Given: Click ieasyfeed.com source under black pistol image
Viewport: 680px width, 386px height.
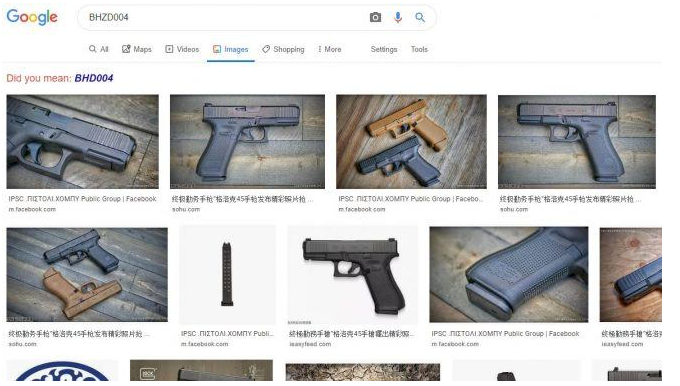Looking at the screenshot, I should click(310, 344).
